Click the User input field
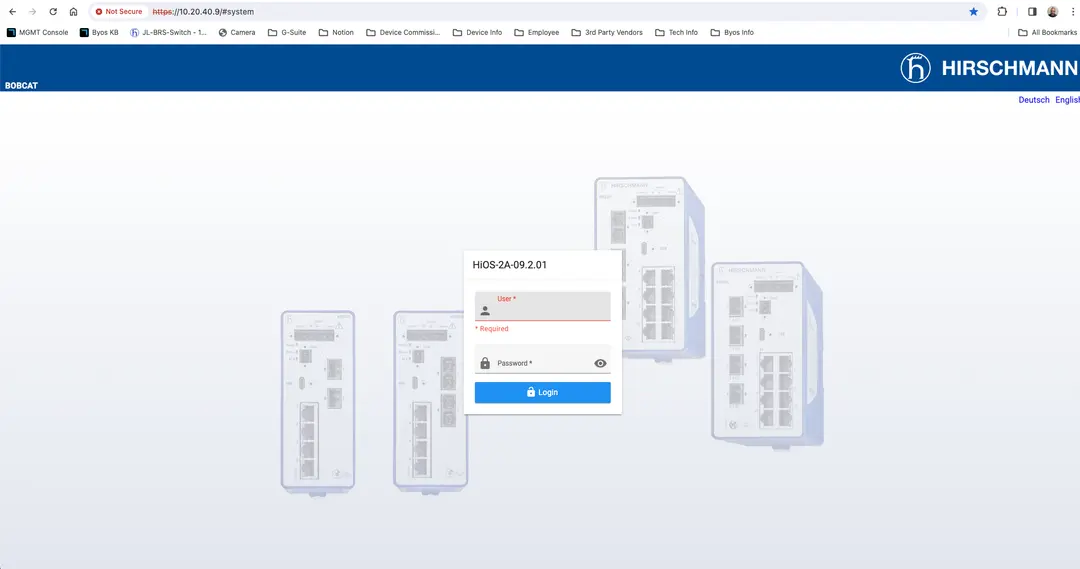The width and height of the screenshot is (1080, 569). (x=543, y=306)
